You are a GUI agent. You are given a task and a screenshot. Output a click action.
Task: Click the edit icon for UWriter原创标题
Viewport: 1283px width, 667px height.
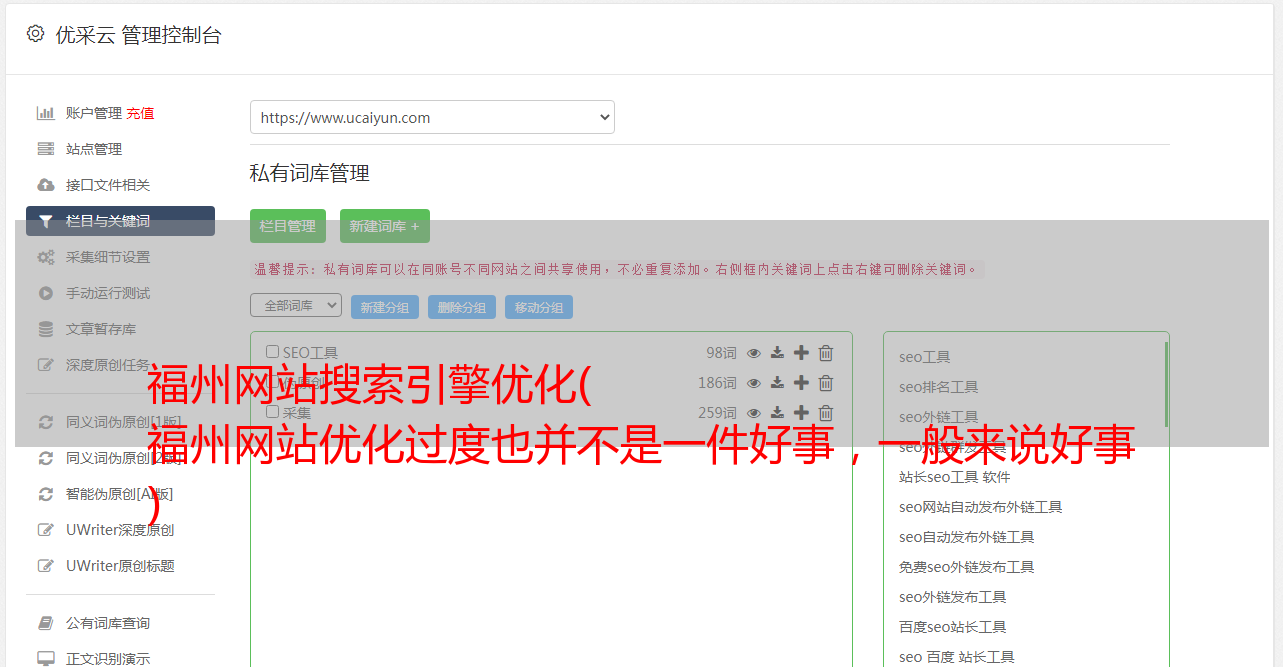45,566
